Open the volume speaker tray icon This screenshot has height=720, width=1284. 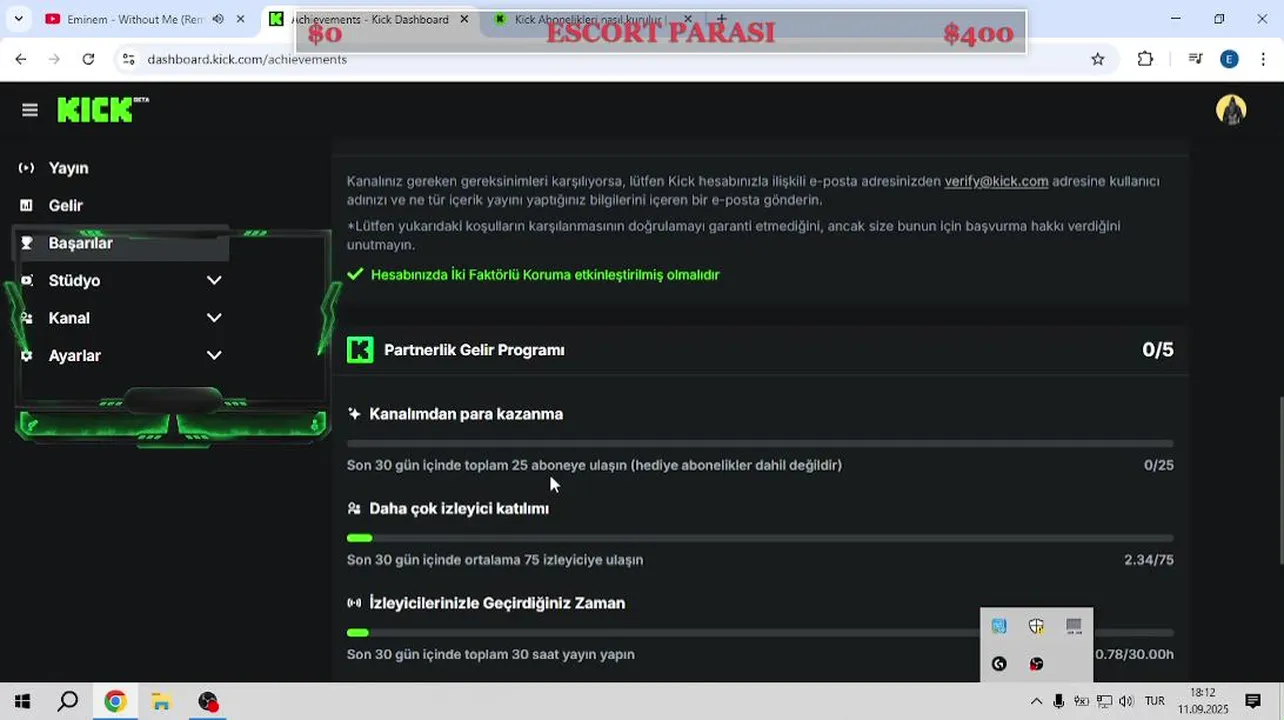[1126, 701]
